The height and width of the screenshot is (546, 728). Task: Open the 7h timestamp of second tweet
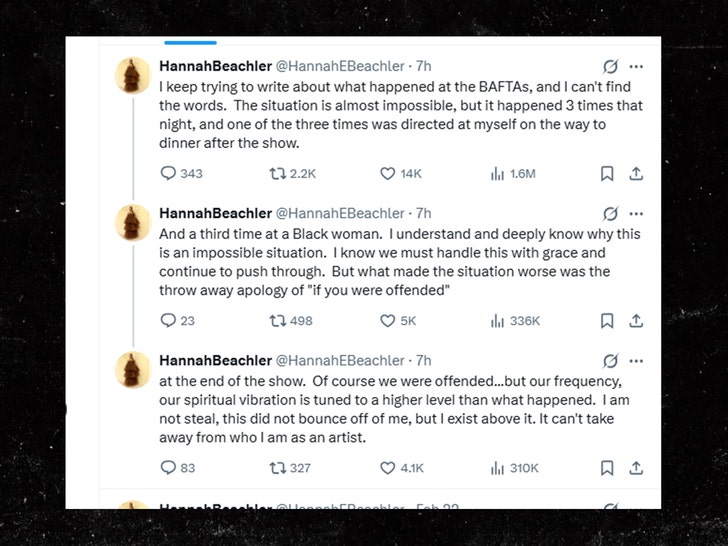point(424,213)
